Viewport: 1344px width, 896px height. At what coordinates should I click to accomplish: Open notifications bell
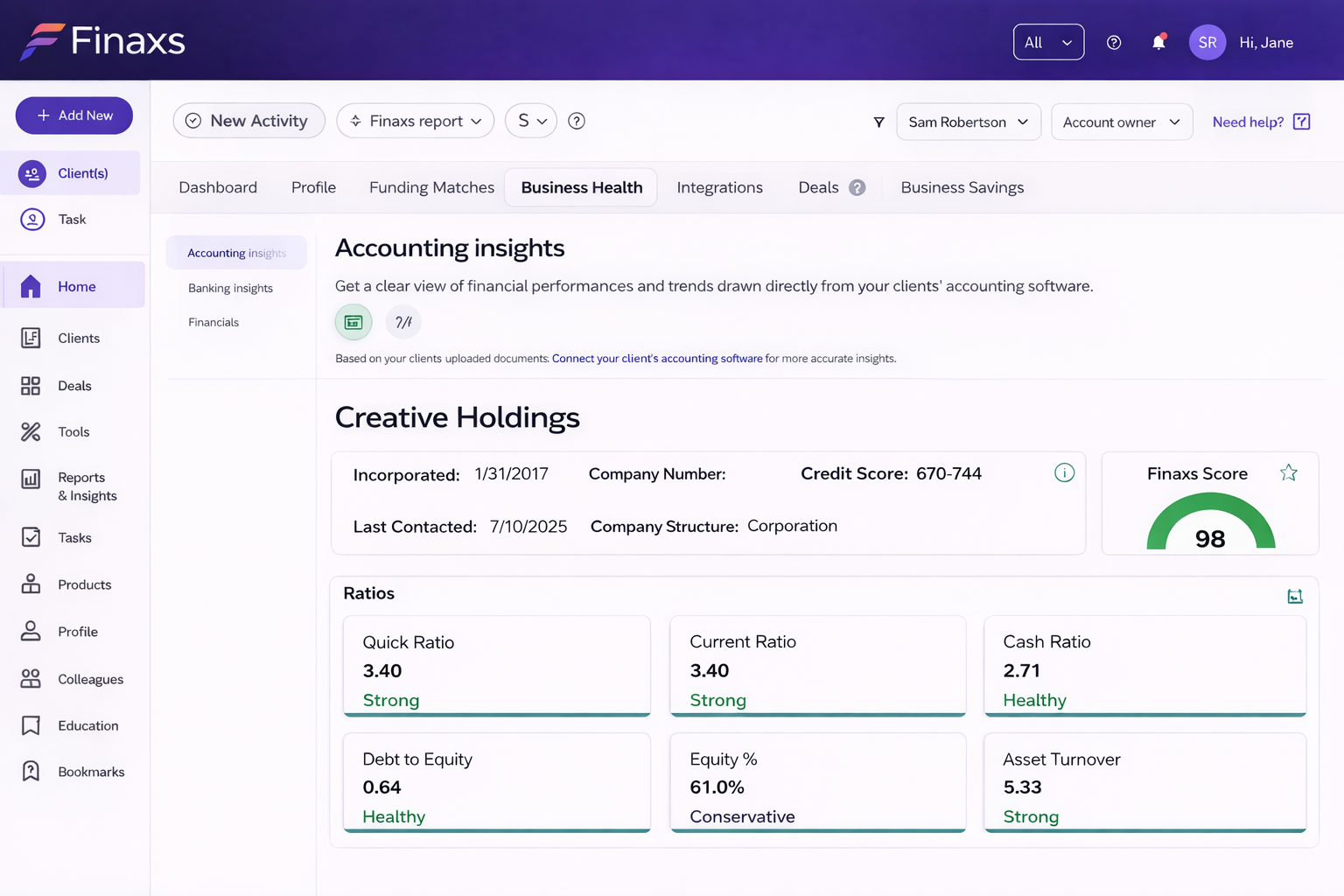point(1158,42)
